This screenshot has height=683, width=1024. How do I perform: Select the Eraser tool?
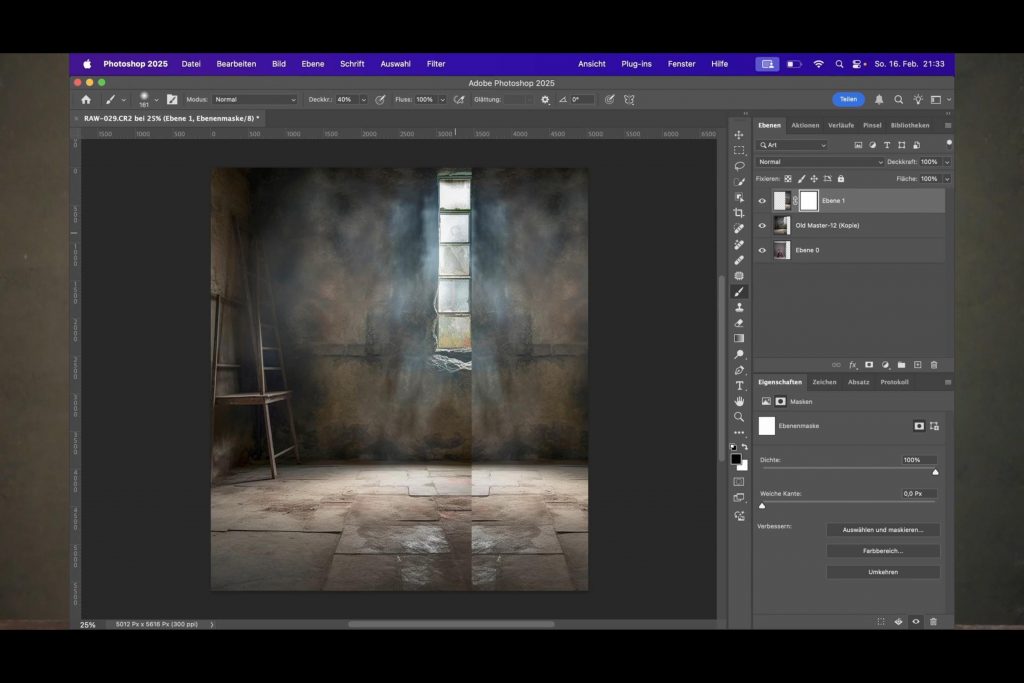739,323
